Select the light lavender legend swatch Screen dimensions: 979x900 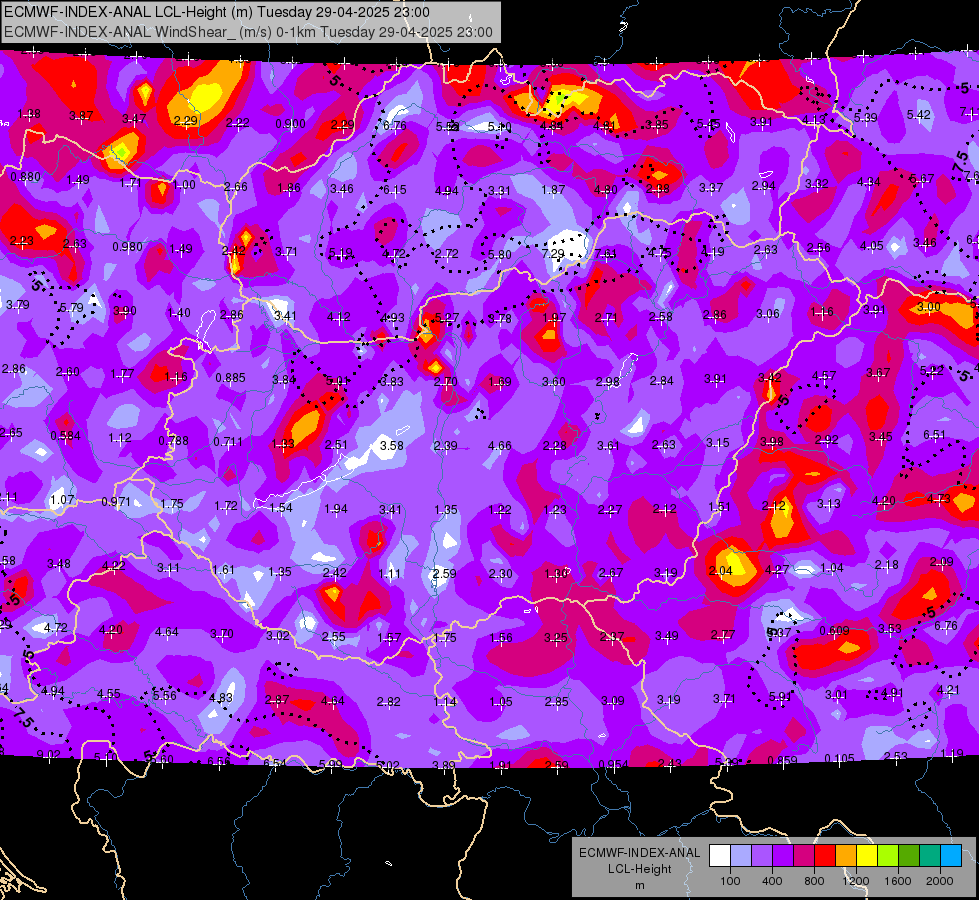click(x=741, y=856)
